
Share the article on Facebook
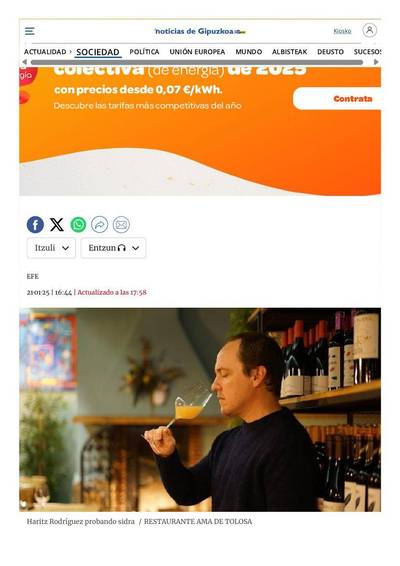[35, 225]
